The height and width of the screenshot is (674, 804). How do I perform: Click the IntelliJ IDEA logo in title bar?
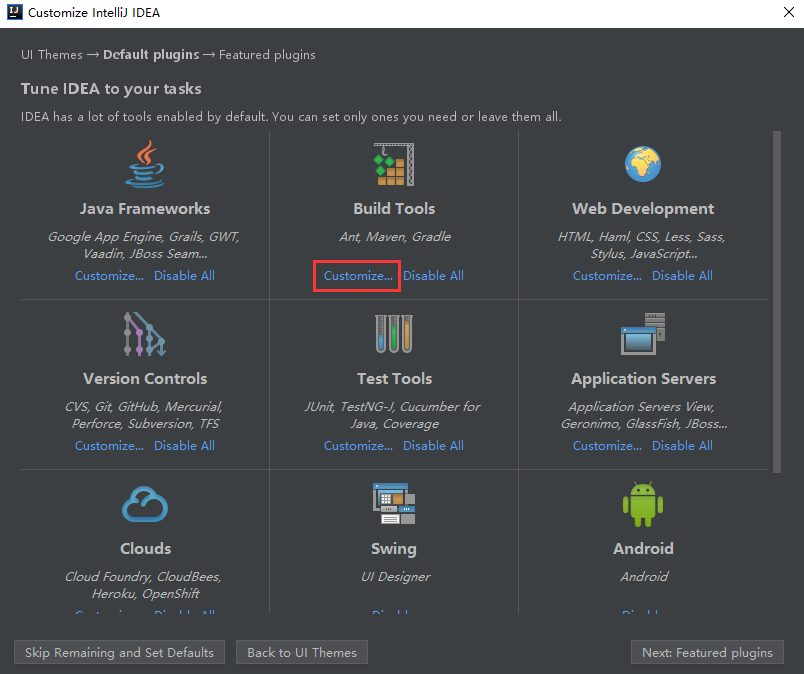pyautogui.click(x=14, y=12)
